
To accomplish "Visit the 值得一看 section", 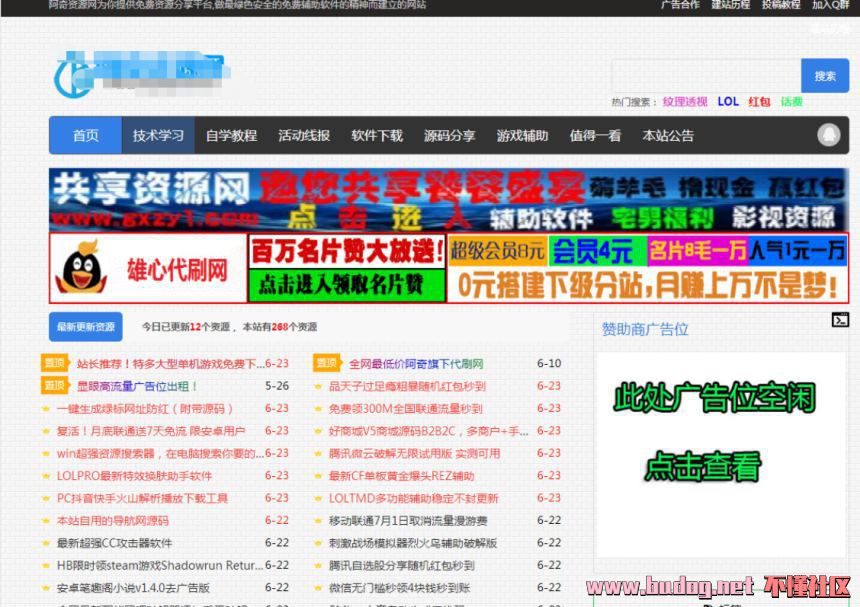I will pyautogui.click(x=595, y=135).
